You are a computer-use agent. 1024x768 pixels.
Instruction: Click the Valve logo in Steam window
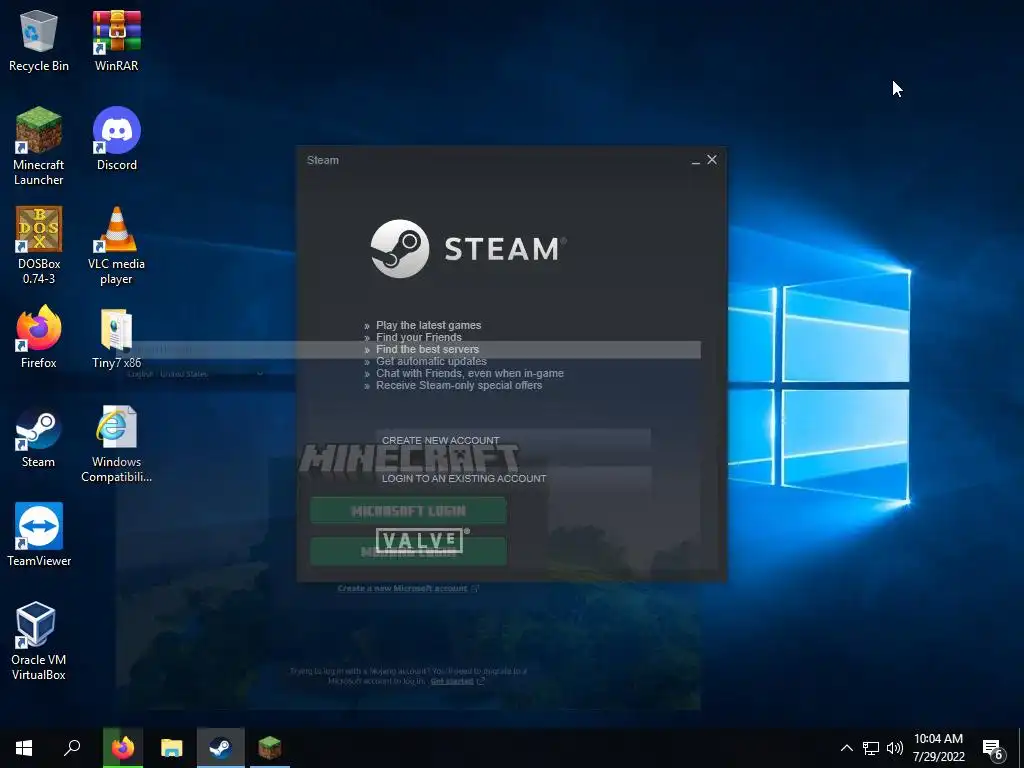pos(422,541)
